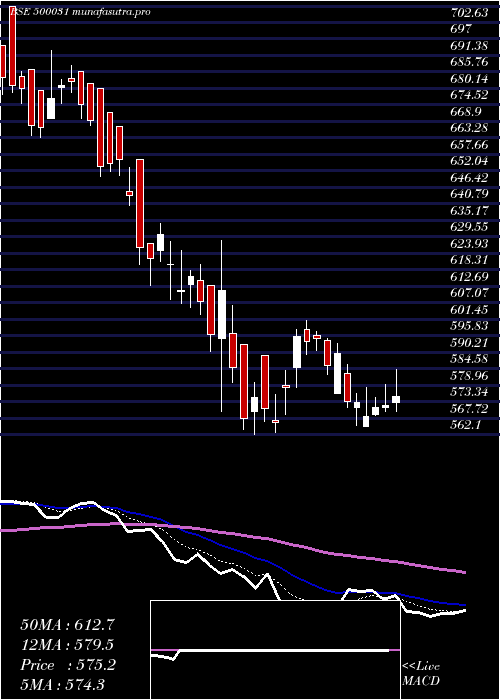Click the 590.21 price axis label
The image size is (500, 700).
[469, 342]
